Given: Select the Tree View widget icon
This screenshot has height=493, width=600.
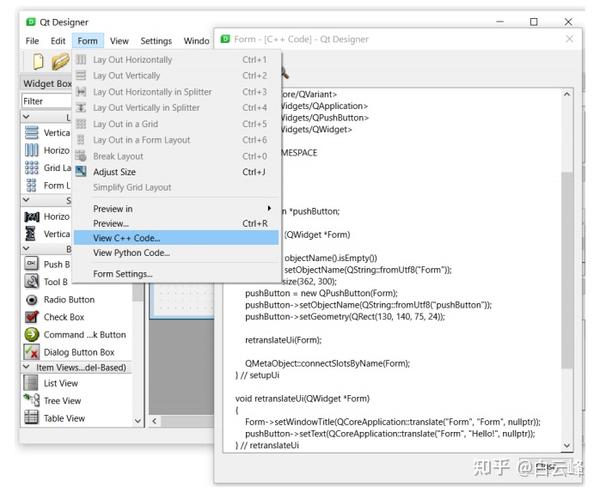Looking at the screenshot, I should [31, 400].
